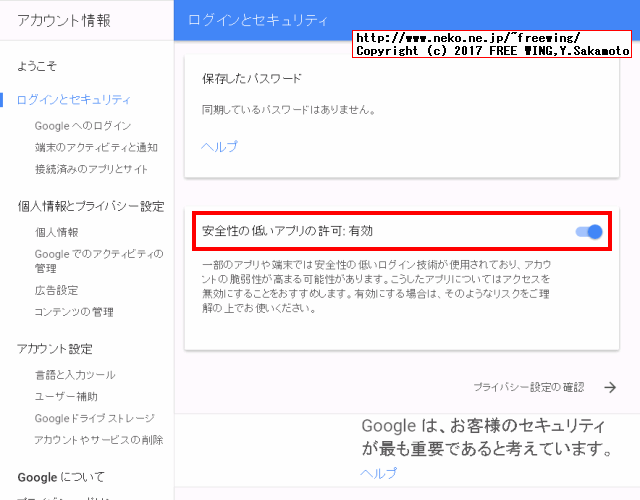Open ユーザー補助 sidebar item
The height and width of the screenshot is (500, 640).
(x=67, y=396)
